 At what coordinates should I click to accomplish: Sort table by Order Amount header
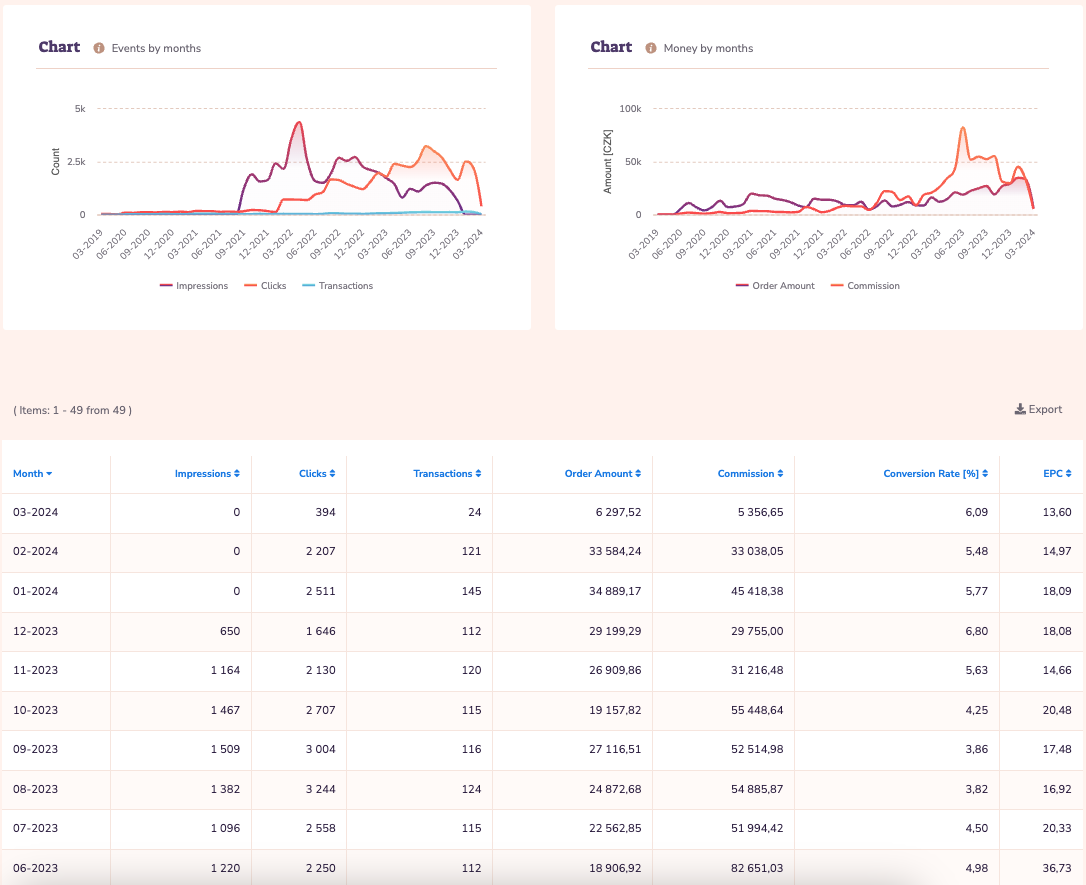(598, 474)
